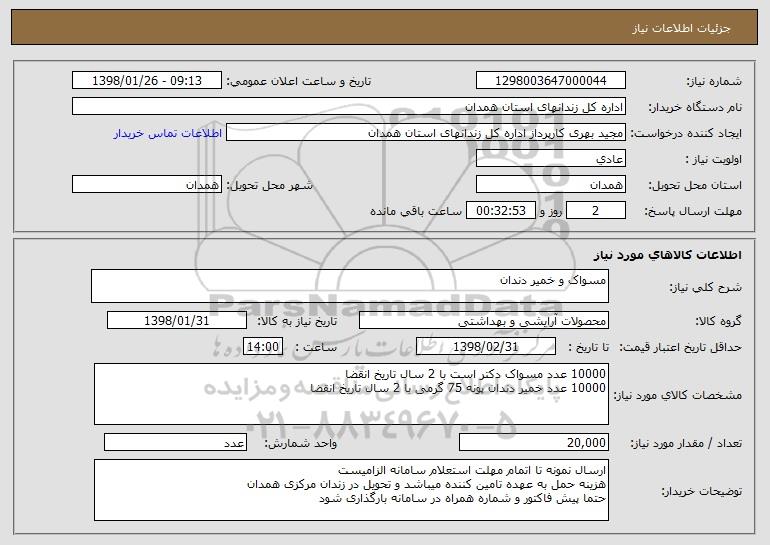Click the شماره نیاز field 1298003647000044
The width and height of the screenshot is (770, 545).
[x=550, y=81]
